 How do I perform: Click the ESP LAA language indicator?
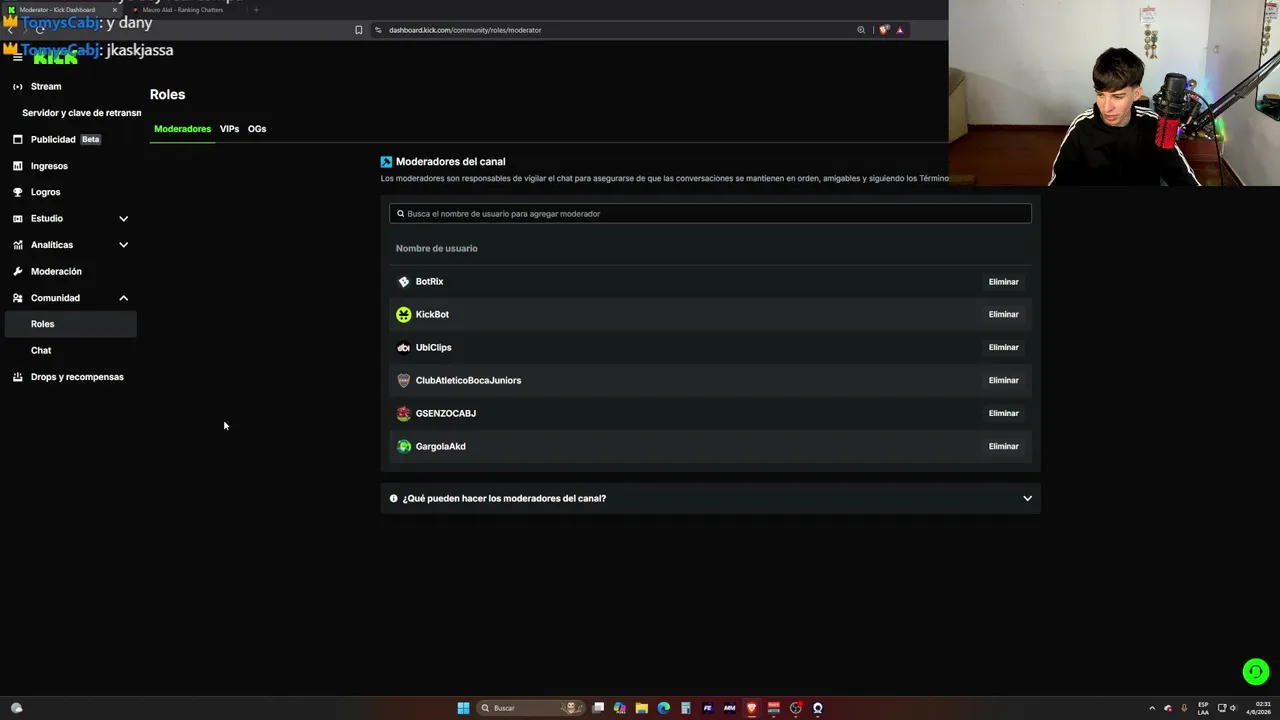[x=1203, y=708]
